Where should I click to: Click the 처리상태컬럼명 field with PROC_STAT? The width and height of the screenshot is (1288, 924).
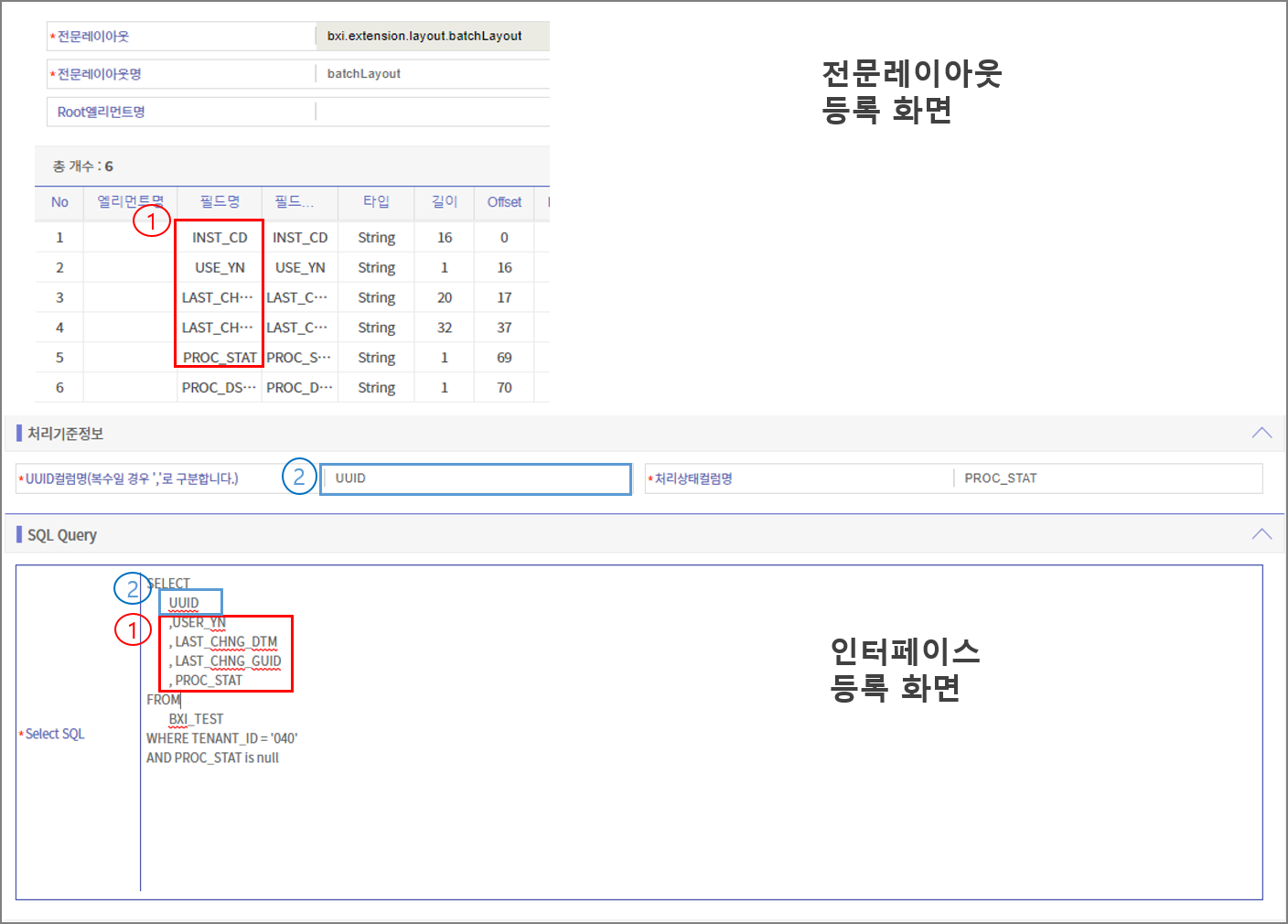(x=1108, y=478)
